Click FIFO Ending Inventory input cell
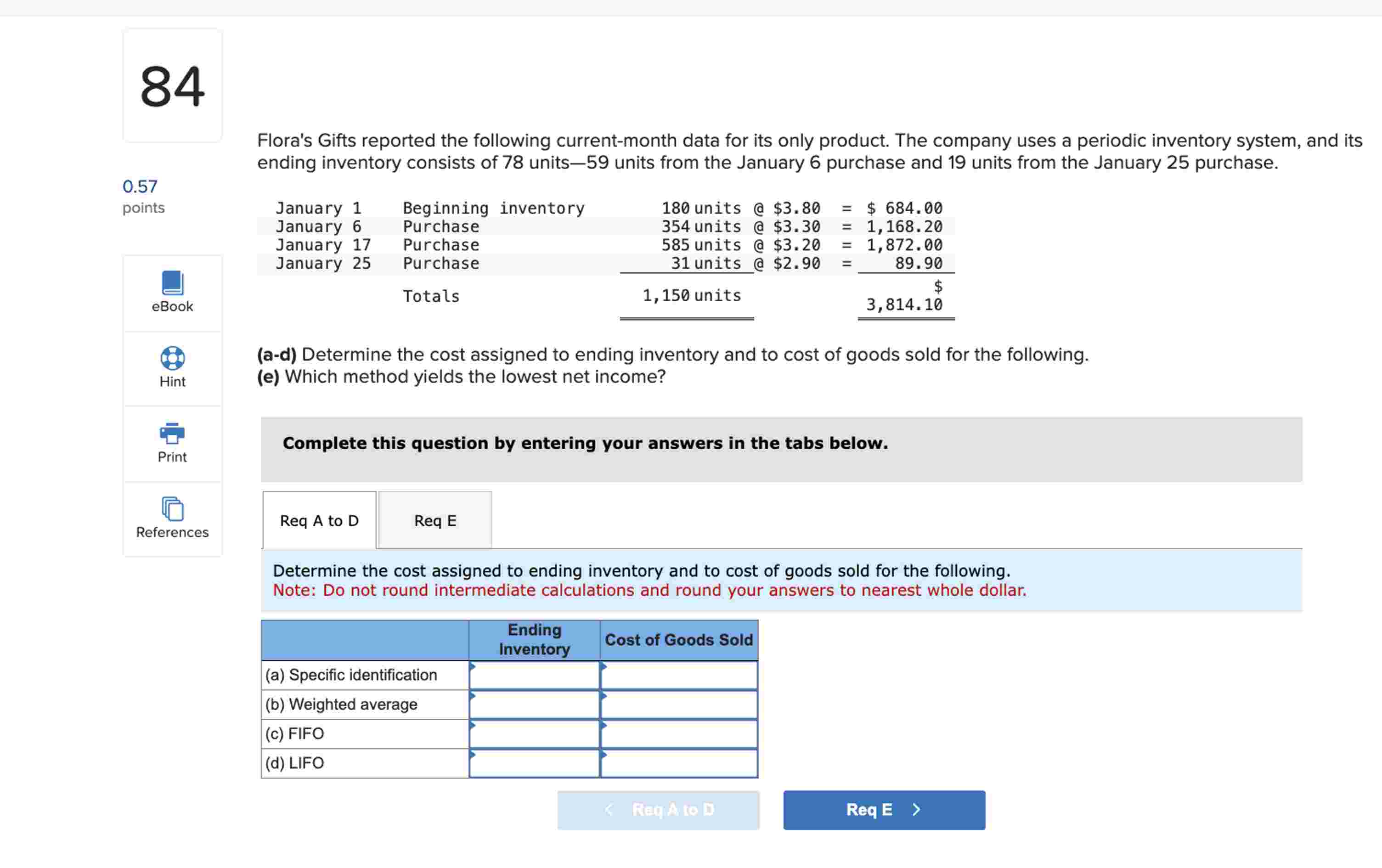Viewport: 1382px width, 868px height. (534, 734)
